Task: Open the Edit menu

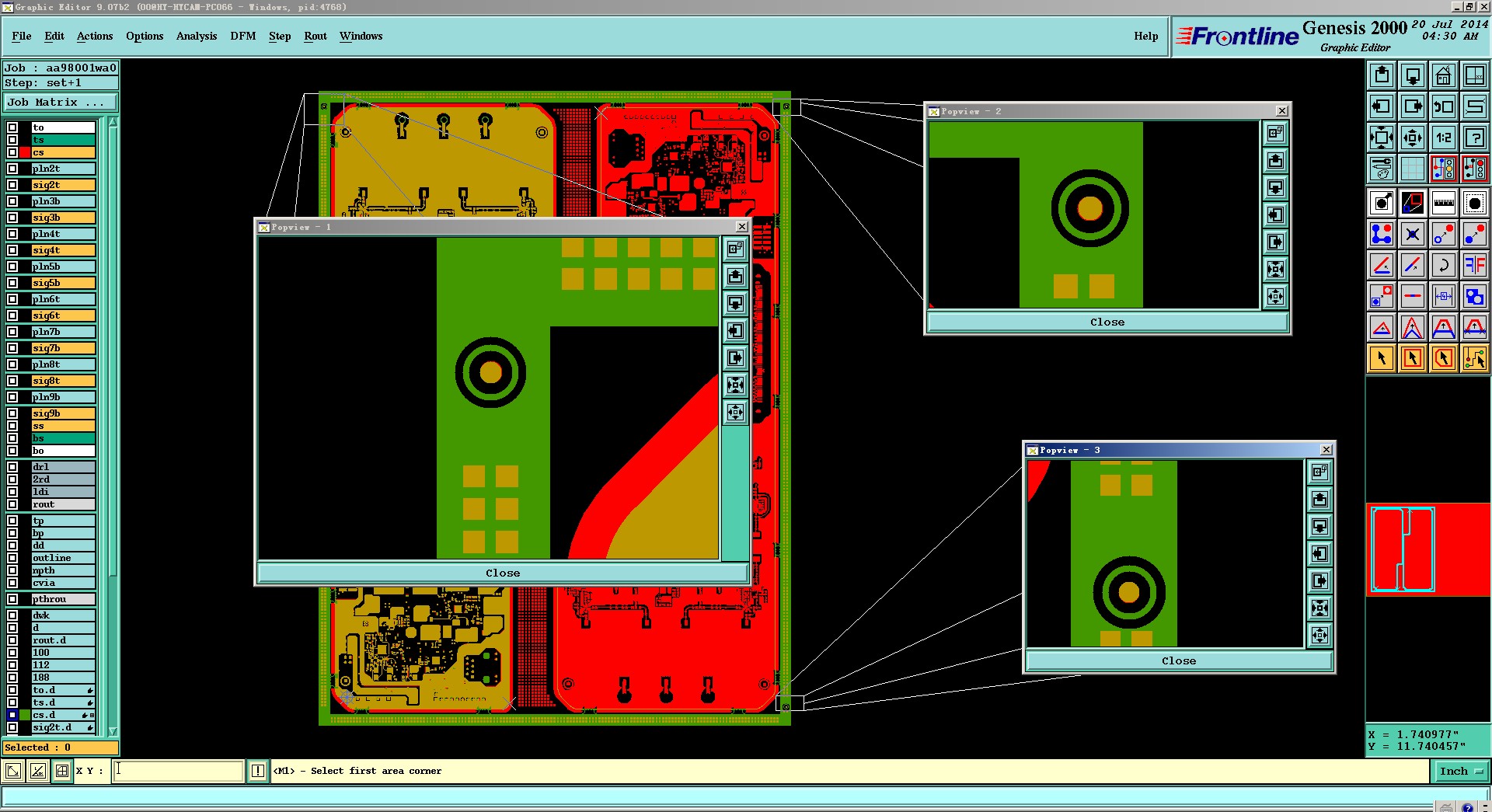Action: coord(54,36)
